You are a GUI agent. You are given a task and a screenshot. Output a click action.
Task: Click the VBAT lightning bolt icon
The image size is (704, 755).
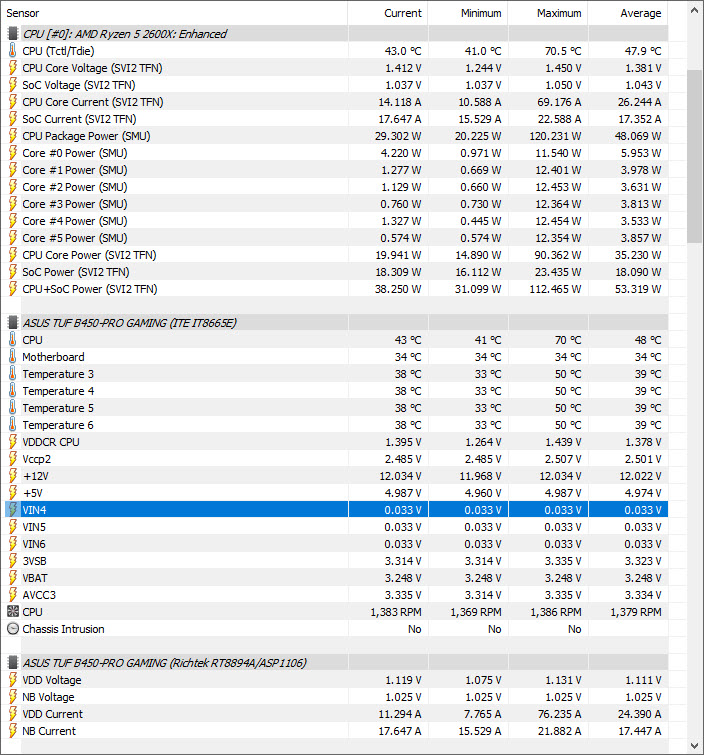click(x=13, y=578)
